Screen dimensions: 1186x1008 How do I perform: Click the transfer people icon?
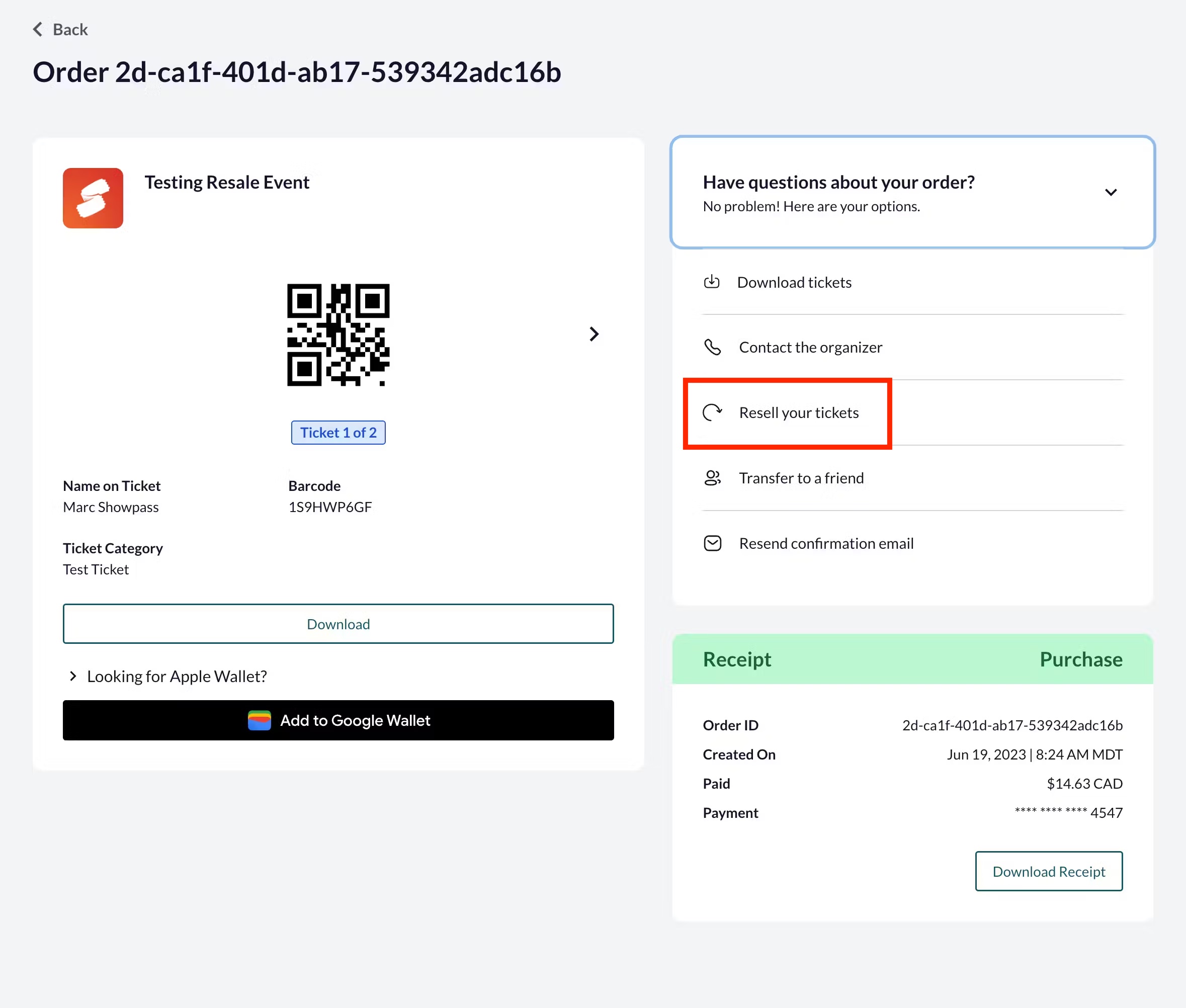click(712, 478)
